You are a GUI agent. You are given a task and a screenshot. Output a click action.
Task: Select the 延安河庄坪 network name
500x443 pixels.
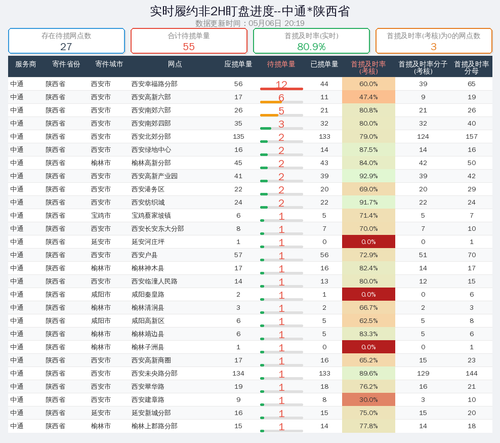coord(148,242)
